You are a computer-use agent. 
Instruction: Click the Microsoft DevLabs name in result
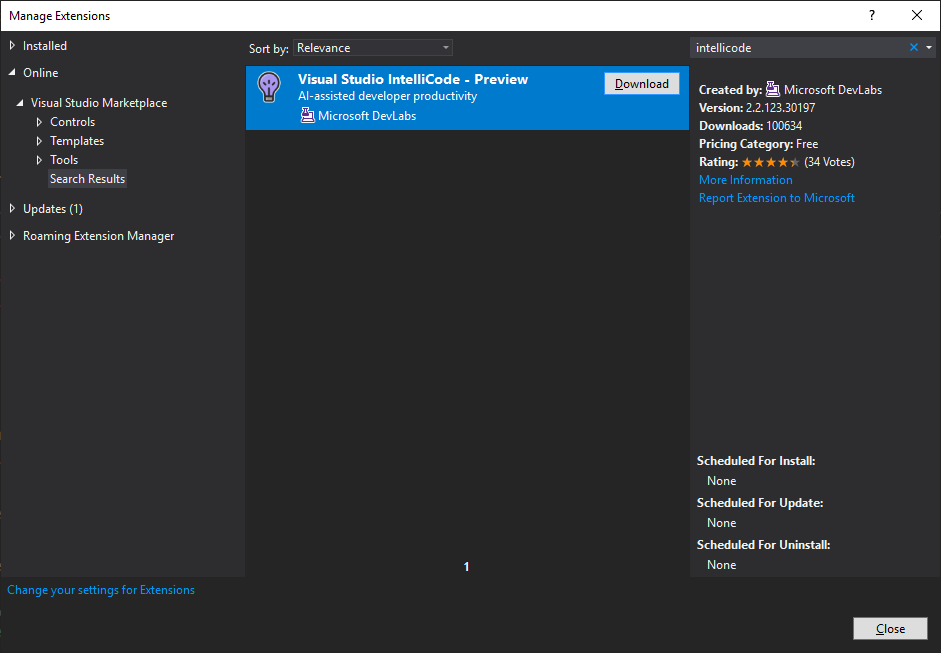(x=367, y=116)
